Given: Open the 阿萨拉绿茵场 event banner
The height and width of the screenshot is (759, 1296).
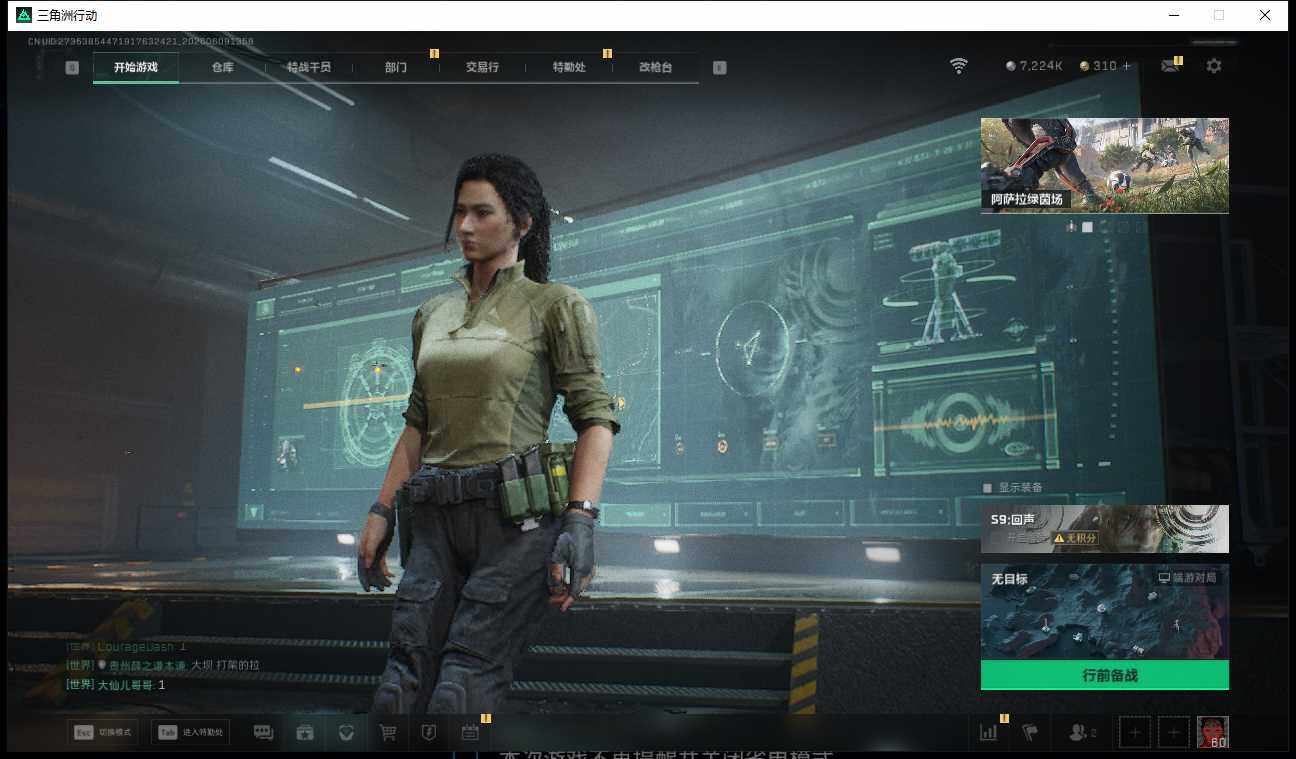Looking at the screenshot, I should pyautogui.click(x=1105, y=165).
